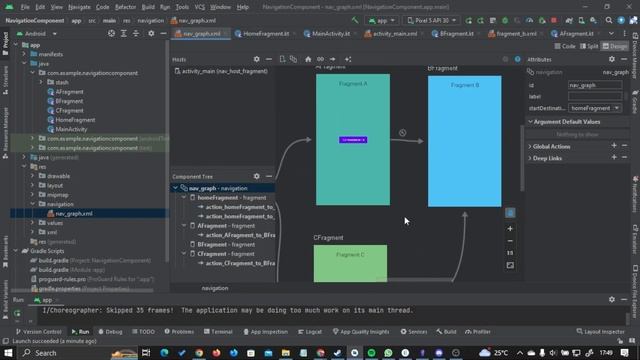Add a Deep Link with plus icon
Screen dimensions: 640x360
coord(614,158)
